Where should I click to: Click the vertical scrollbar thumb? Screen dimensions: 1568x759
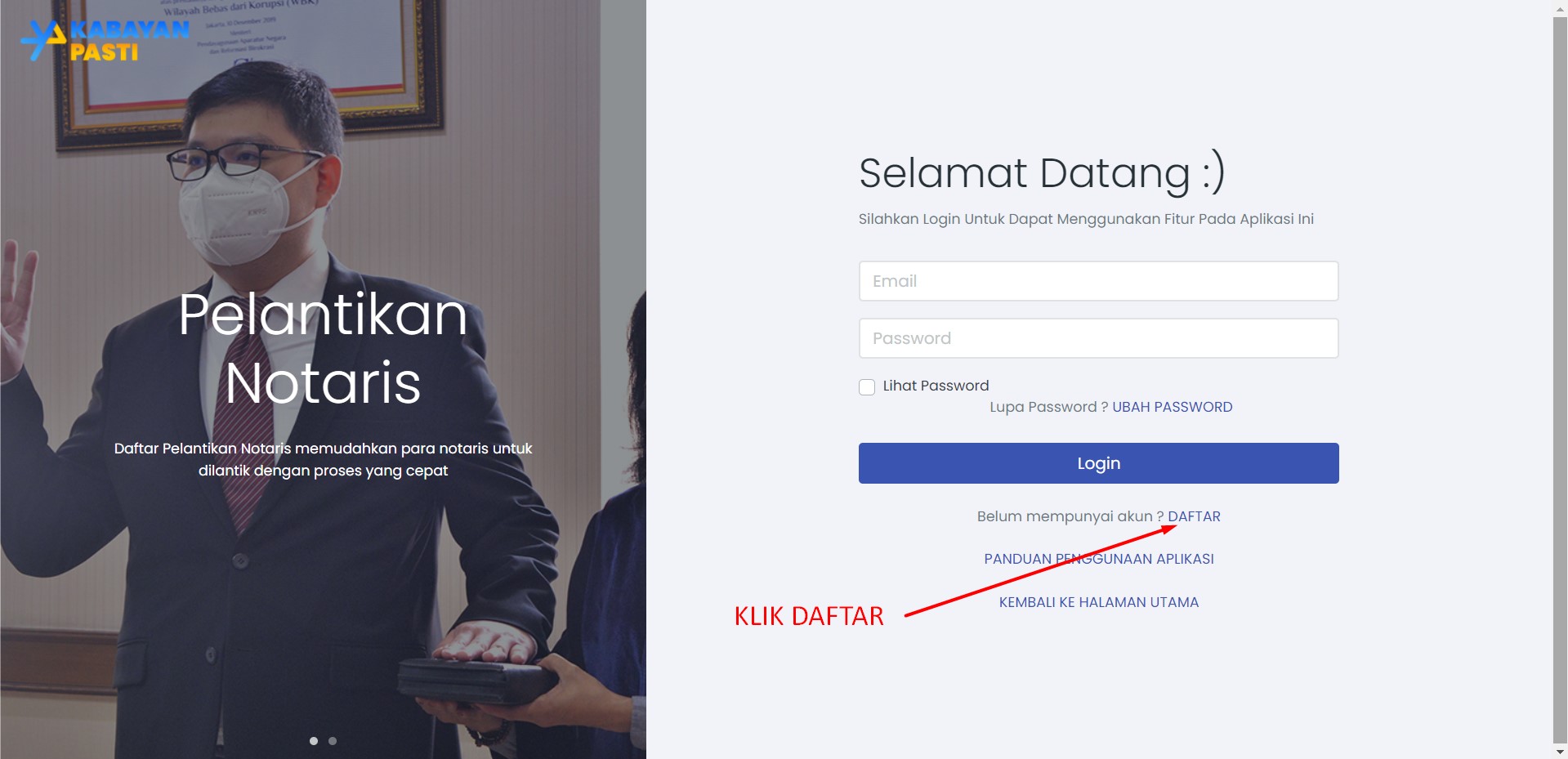1560,380
